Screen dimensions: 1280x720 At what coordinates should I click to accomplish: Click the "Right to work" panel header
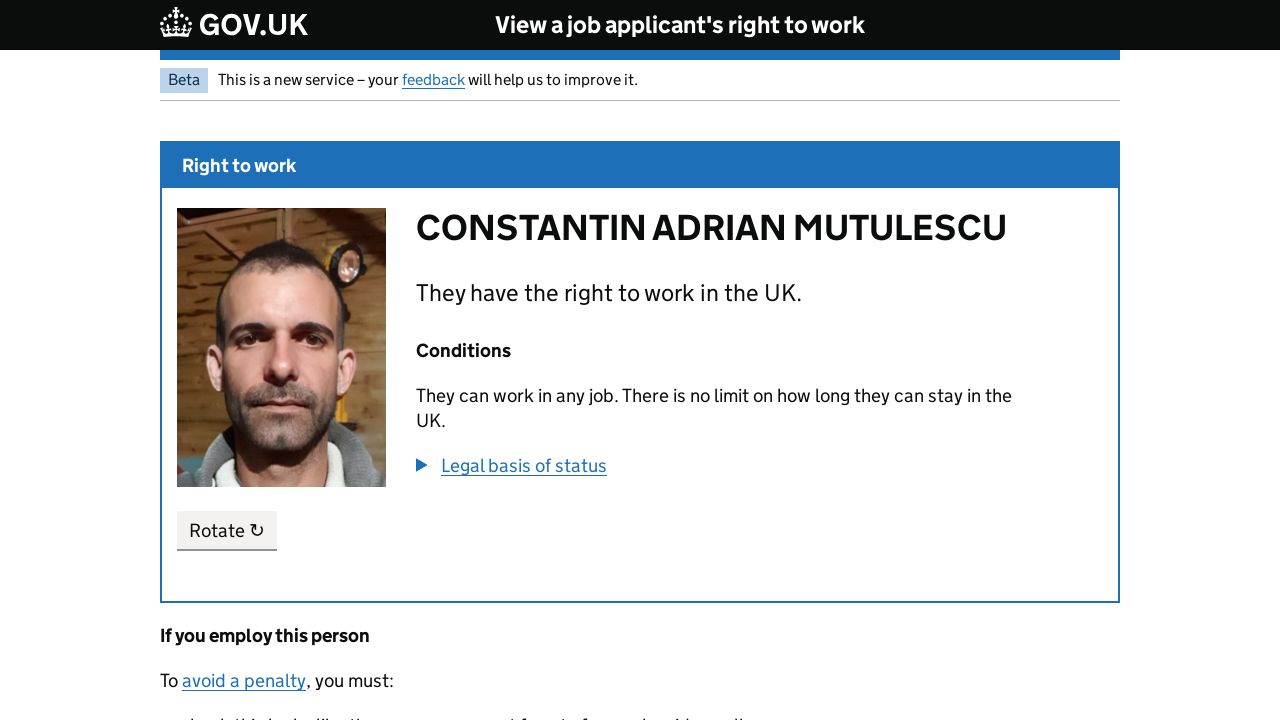click(239, 166)
